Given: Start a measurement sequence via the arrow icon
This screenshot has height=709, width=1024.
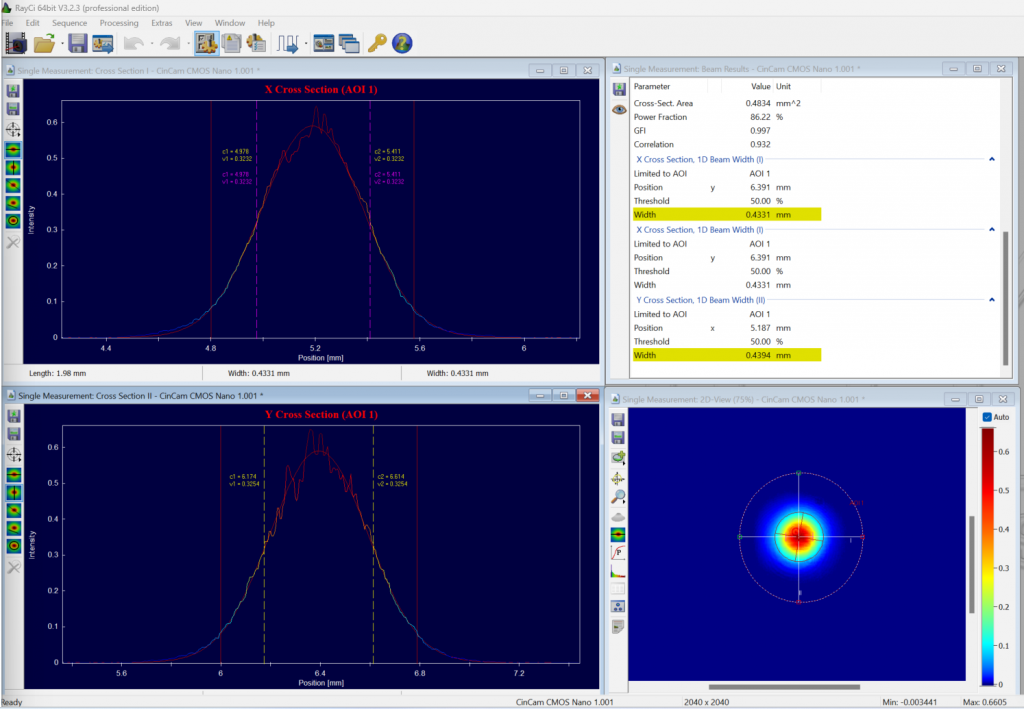Looking at the screenshot, I should pos(289,43).
